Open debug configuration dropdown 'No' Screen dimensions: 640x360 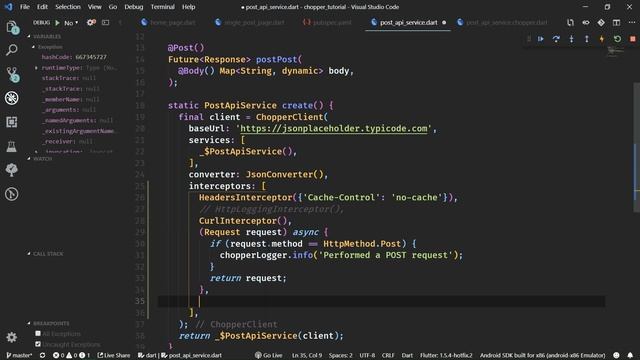71,23
